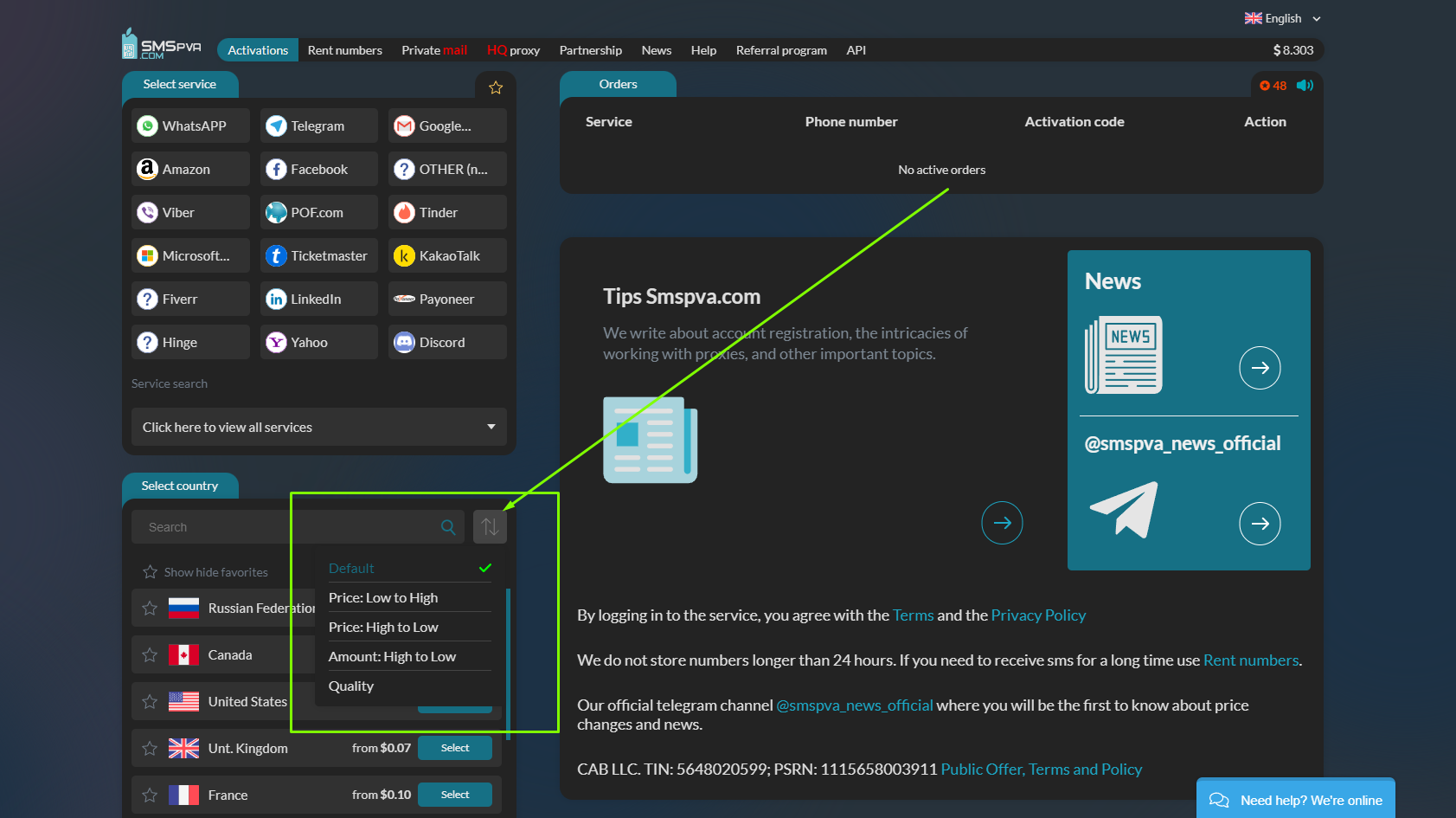1456x818 pixels.
Task: Select the Viber service icon
Action: click(x=148, y=213)
